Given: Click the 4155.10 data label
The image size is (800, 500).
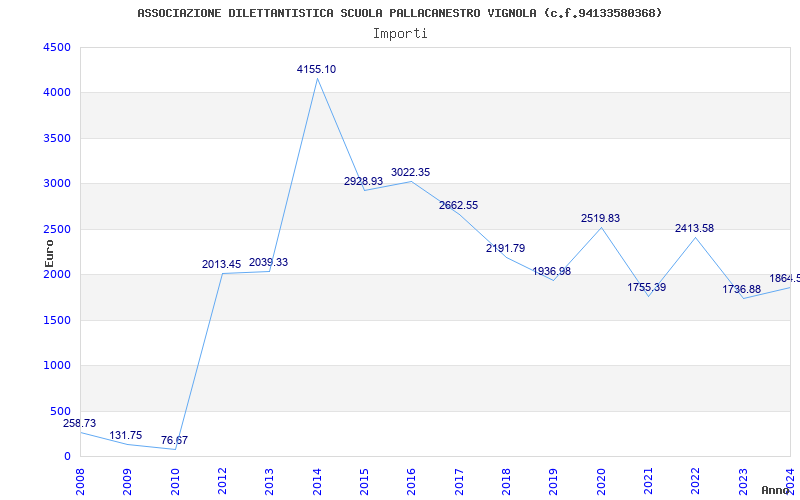Looking at the screenshot, I should tap(316, 69).
